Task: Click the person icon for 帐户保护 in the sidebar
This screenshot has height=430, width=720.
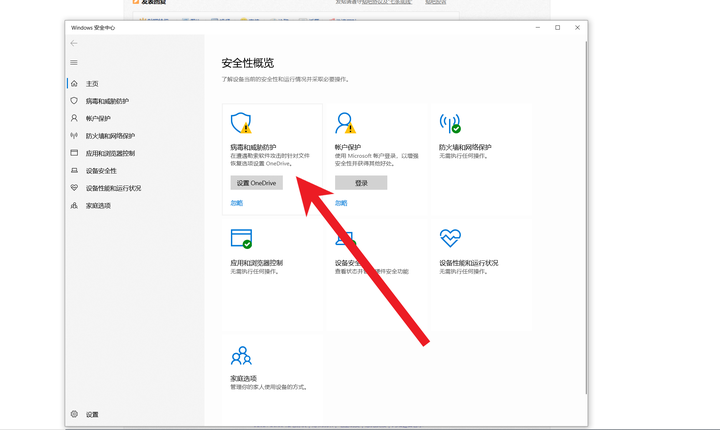Action: [74, 118]
